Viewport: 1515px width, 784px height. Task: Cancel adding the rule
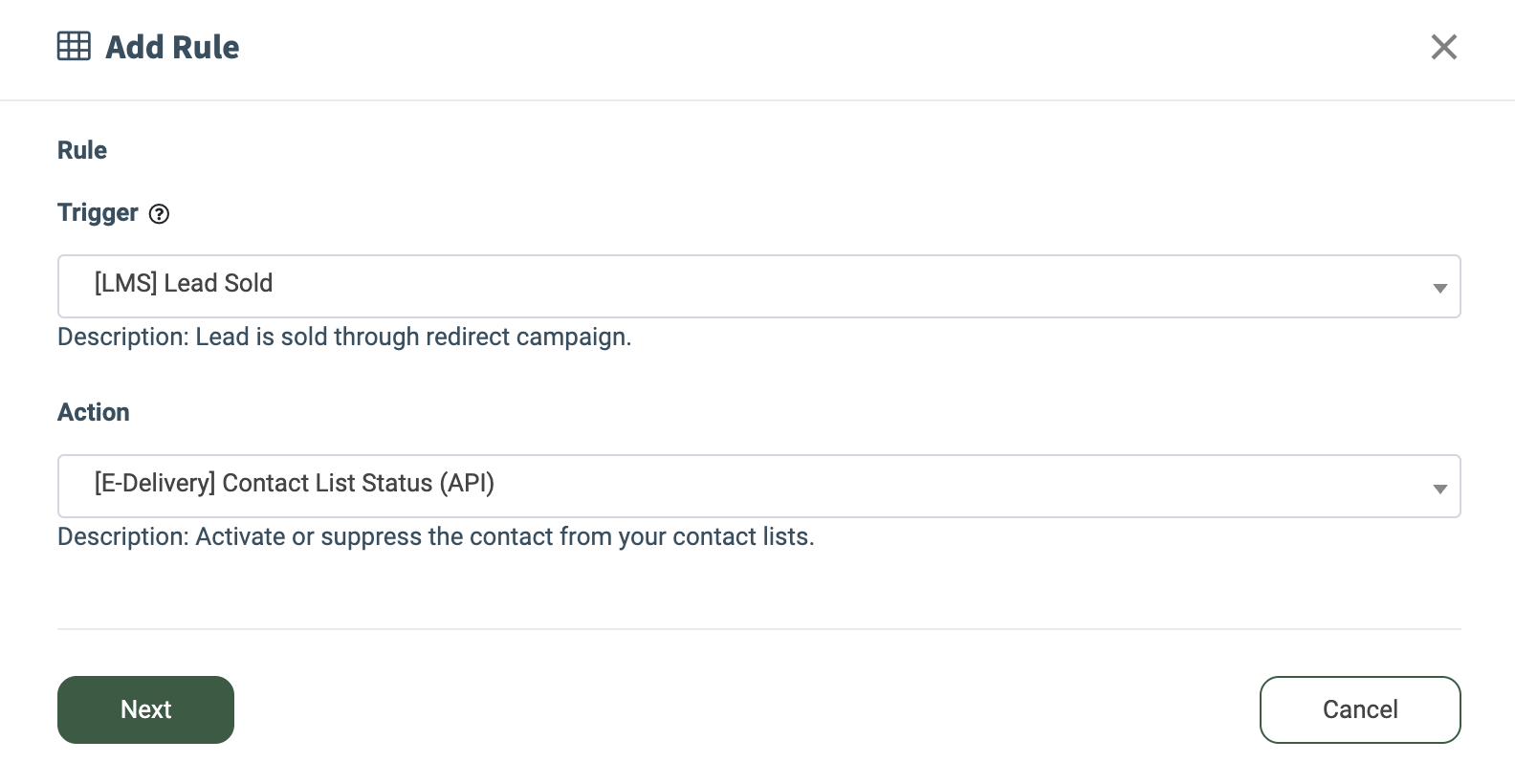tap(1360, 709)
